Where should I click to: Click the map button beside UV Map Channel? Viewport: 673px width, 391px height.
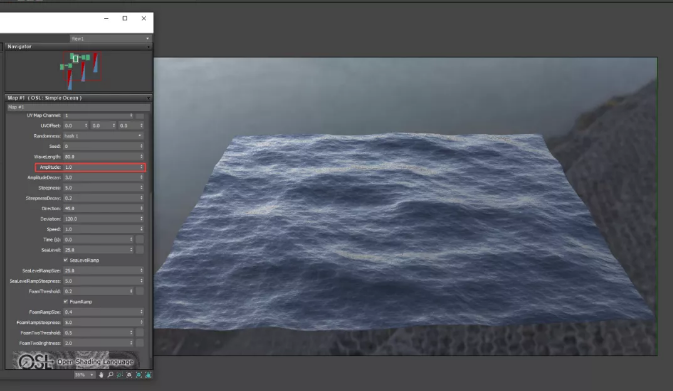139,115
